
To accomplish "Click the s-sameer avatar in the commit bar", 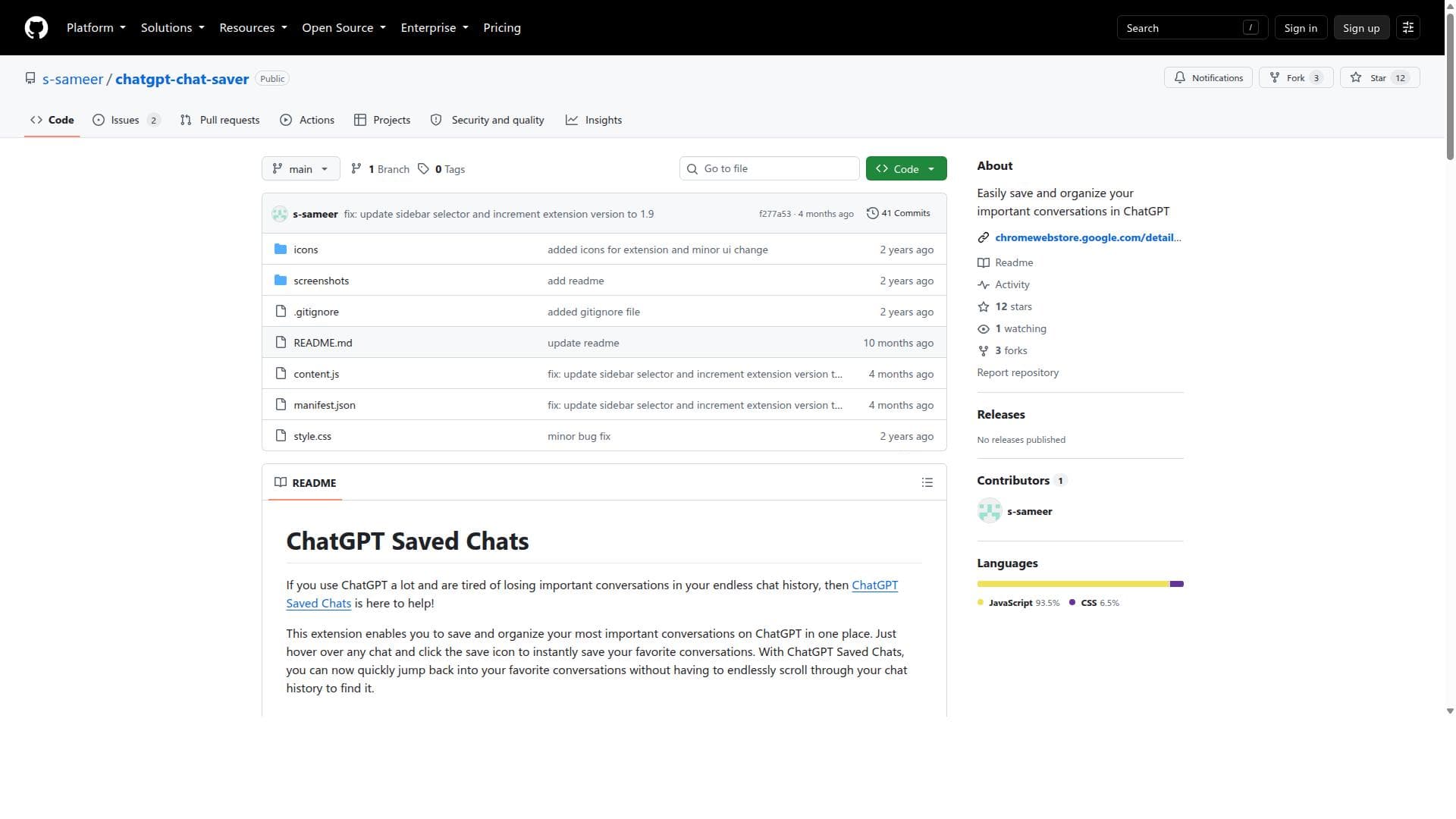I will pyautogui.click(x=280, y=214).
